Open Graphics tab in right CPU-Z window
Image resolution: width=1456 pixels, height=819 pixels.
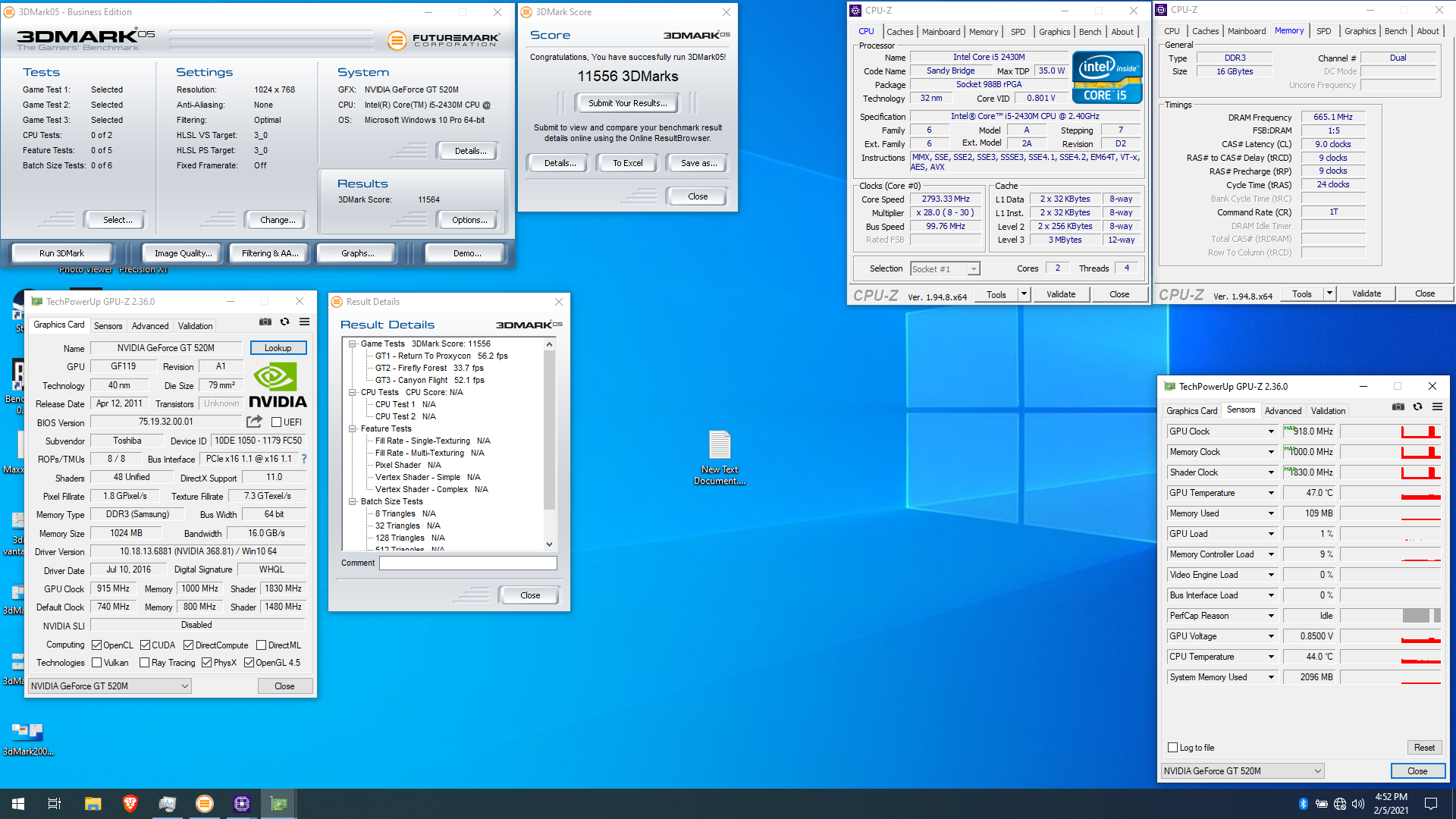1360,31
